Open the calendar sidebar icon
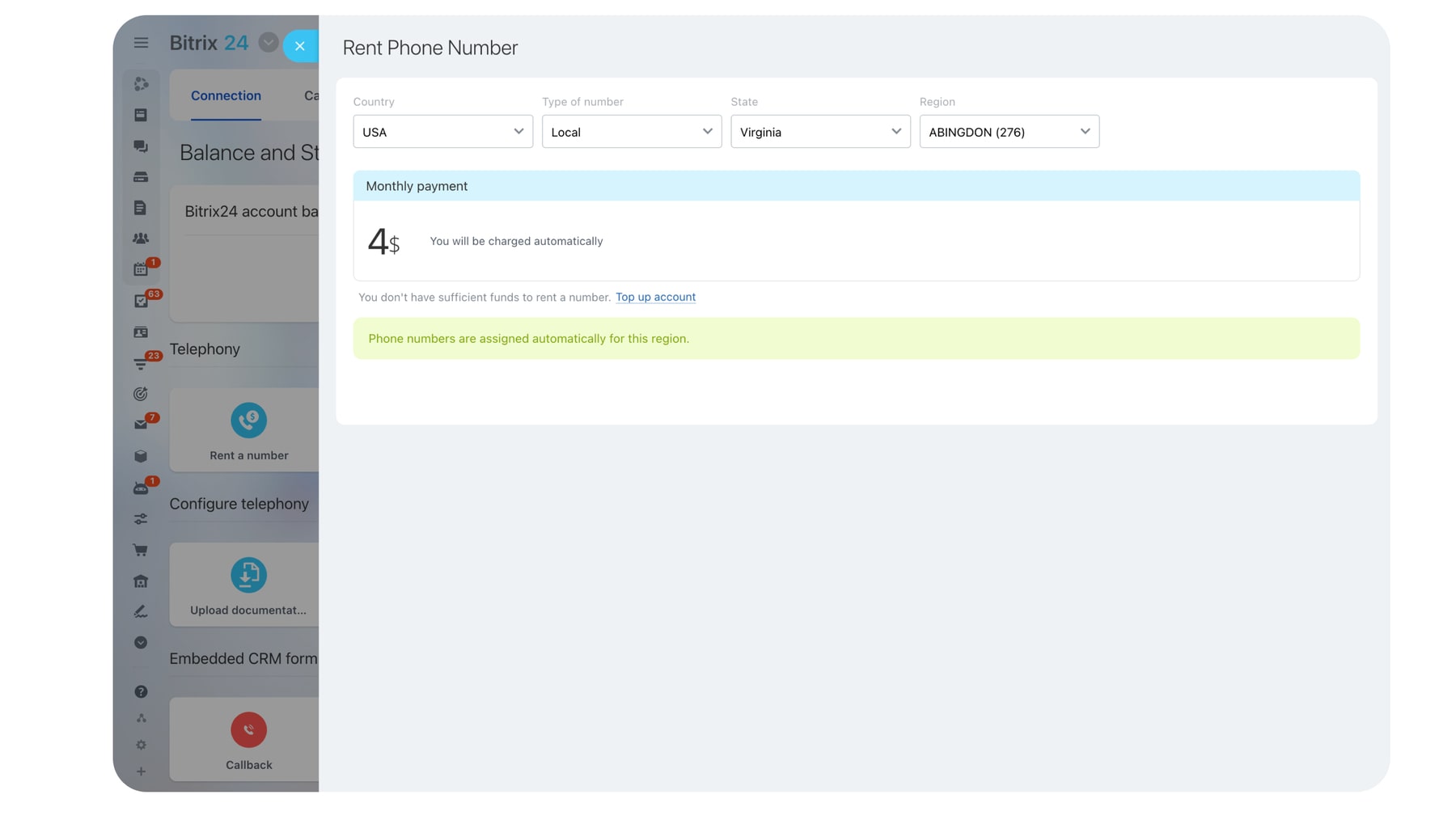The image size is (1456, 824). tap(141, 269)
